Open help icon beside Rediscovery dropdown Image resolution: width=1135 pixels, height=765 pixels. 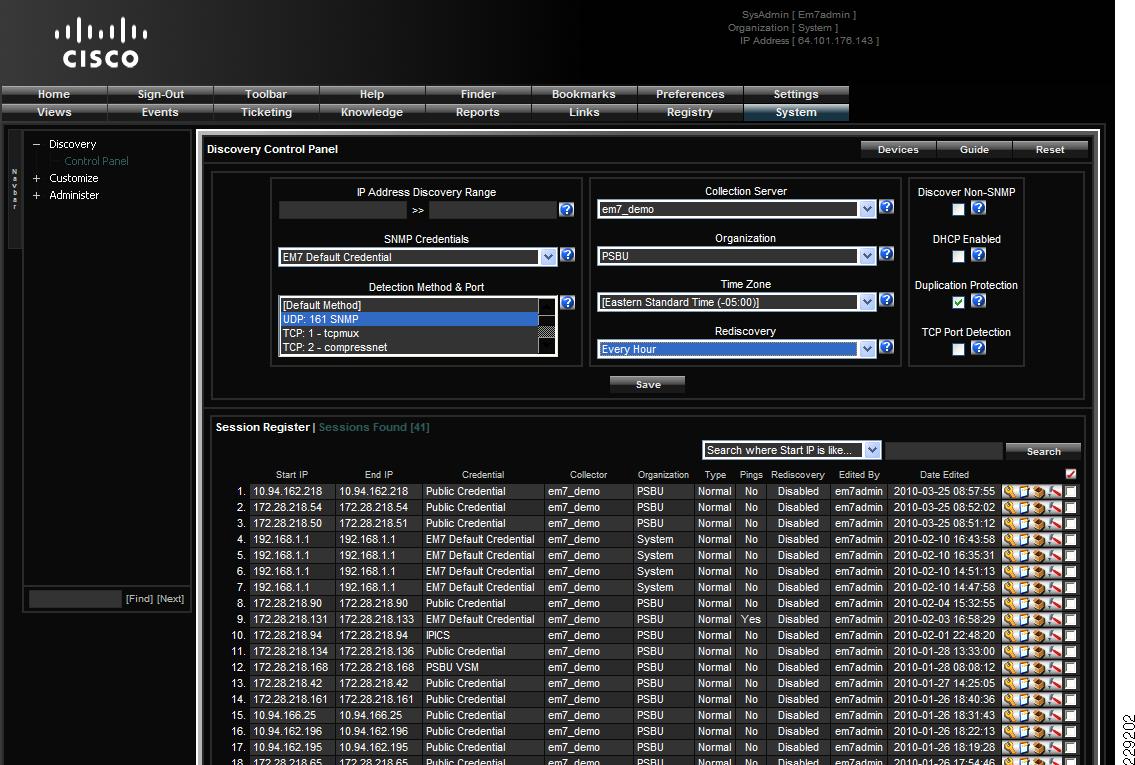(886, 347)
